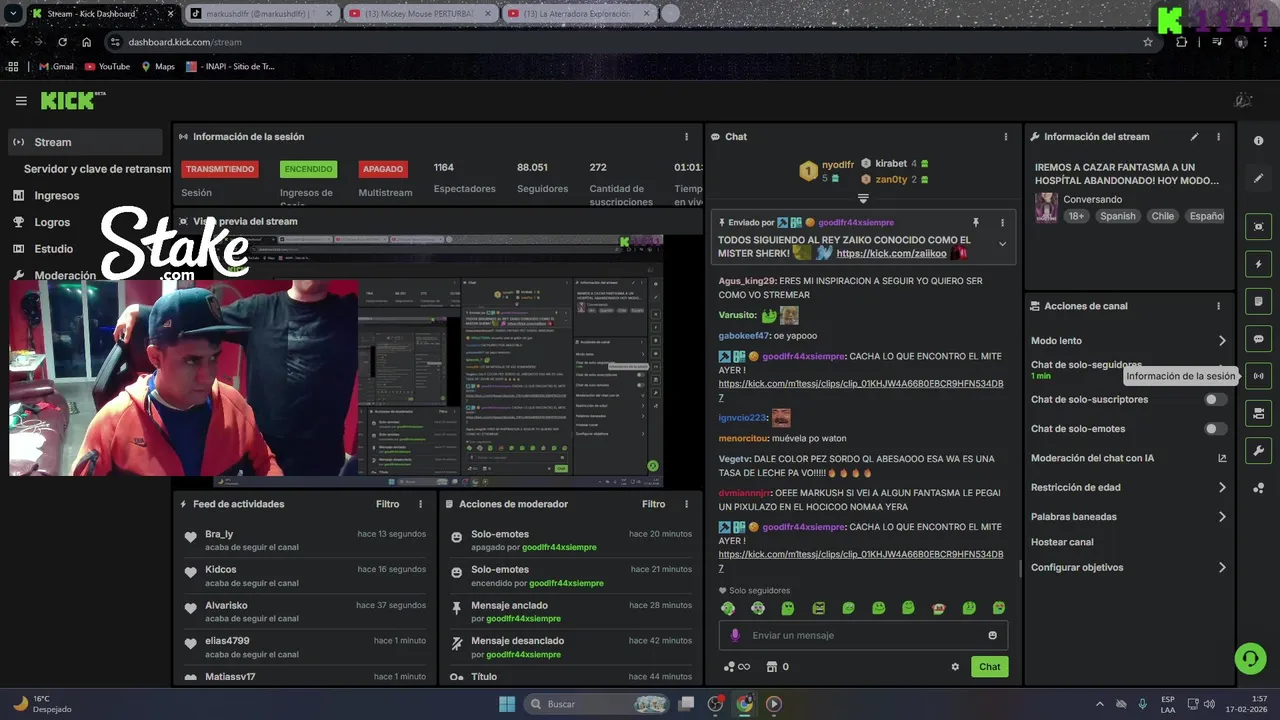Select Stream in left sidebar

tap(85, 142)
